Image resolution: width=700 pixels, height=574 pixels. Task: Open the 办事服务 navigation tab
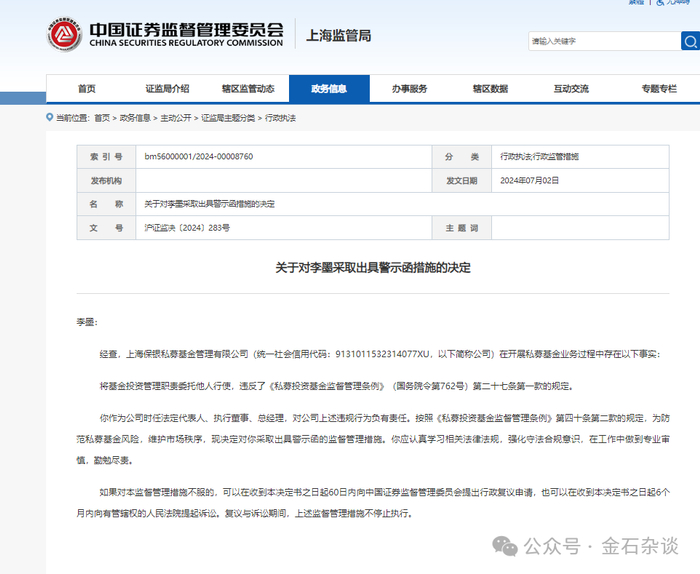(x=410, y=89)
